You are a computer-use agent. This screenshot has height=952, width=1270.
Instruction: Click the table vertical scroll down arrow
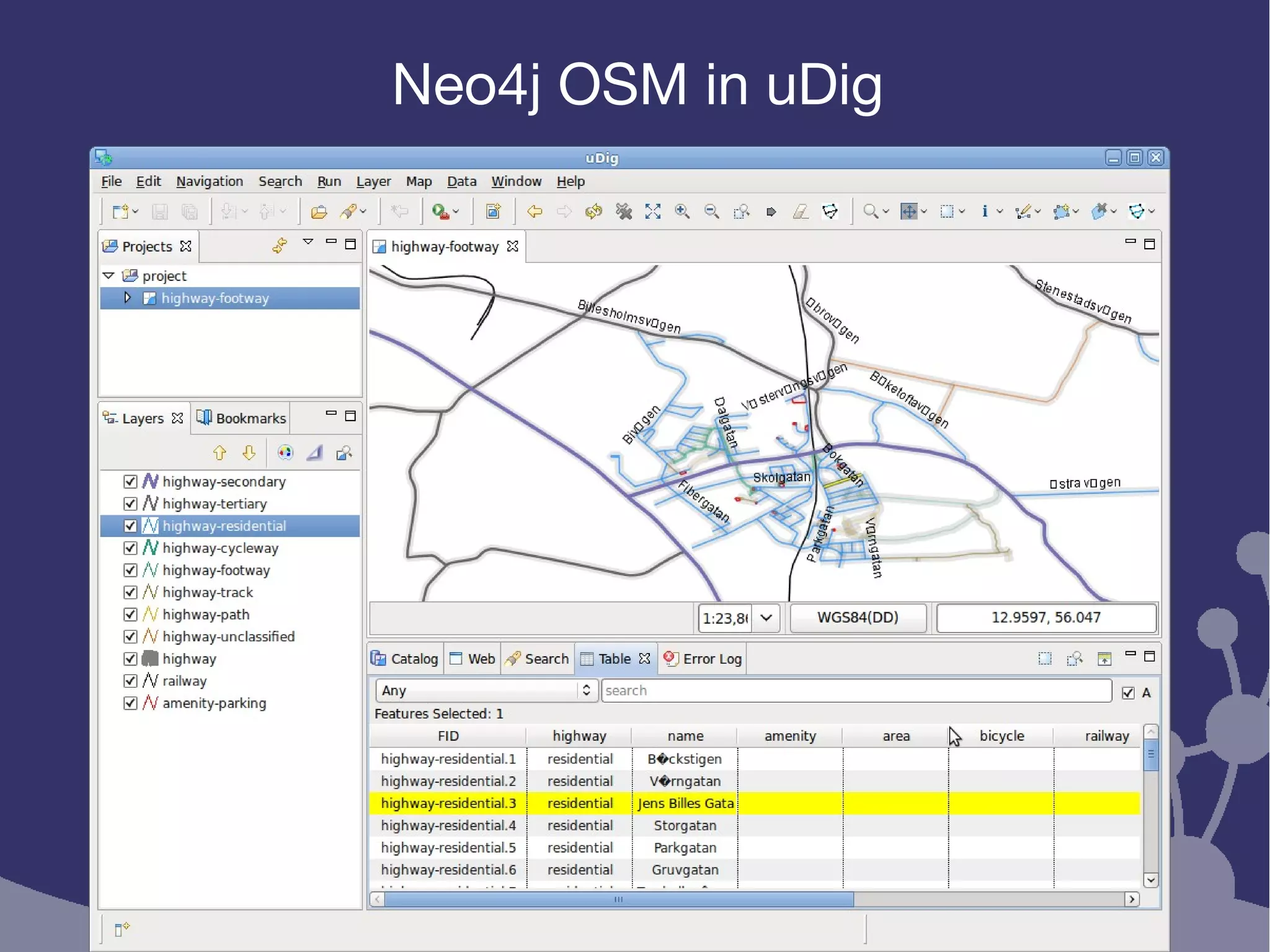(1150, 880)
